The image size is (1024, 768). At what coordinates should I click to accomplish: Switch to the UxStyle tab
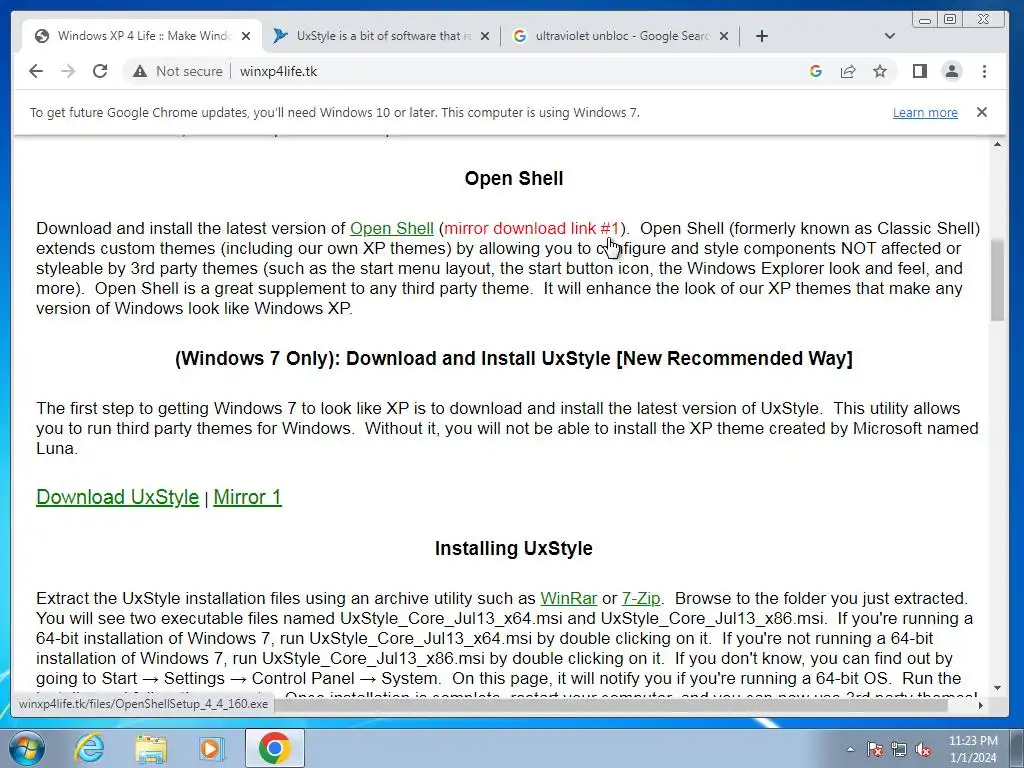(381, 36)
